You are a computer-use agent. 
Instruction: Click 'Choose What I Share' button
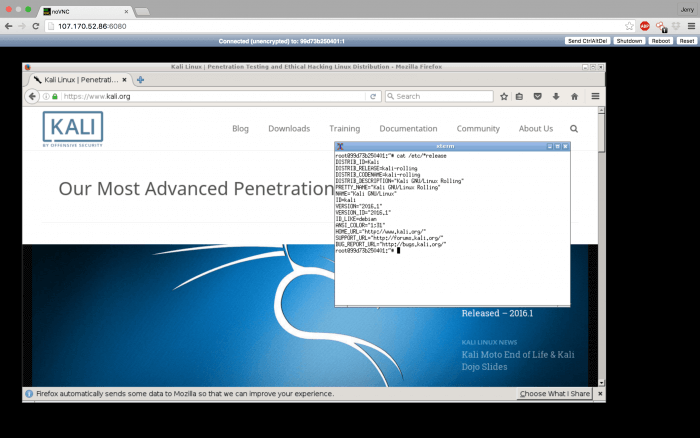tap(554, 393)
